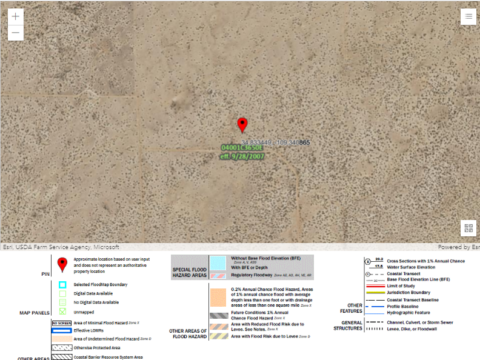Viewport: 480px width, 360px height.
Task: Click the red Limit of Study line
Action: pos(375,286)
